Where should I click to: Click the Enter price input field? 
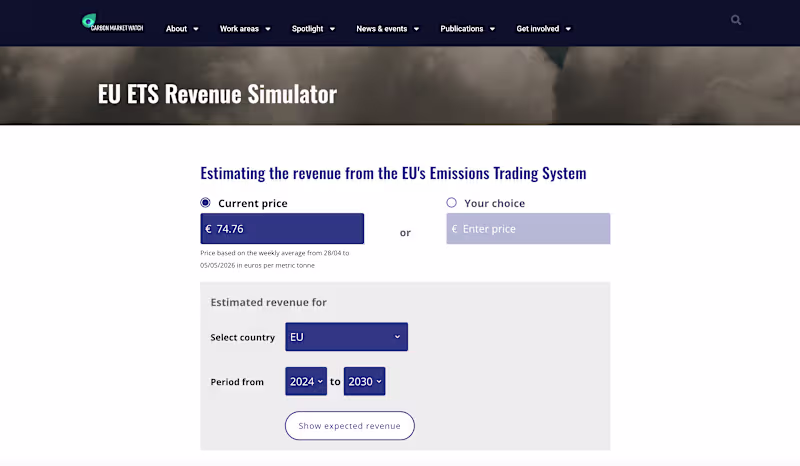point(528,229)
